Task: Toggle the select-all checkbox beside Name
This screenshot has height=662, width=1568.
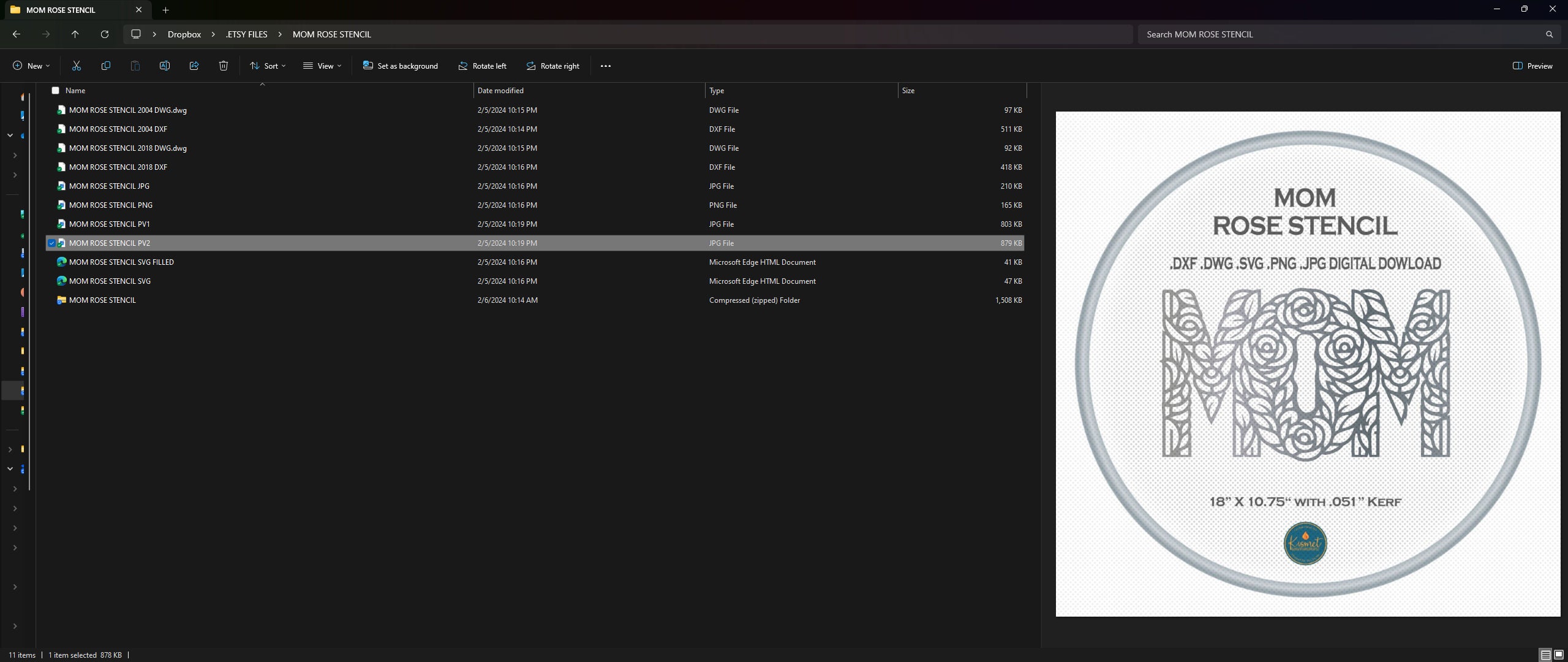Action: [56, 91]
